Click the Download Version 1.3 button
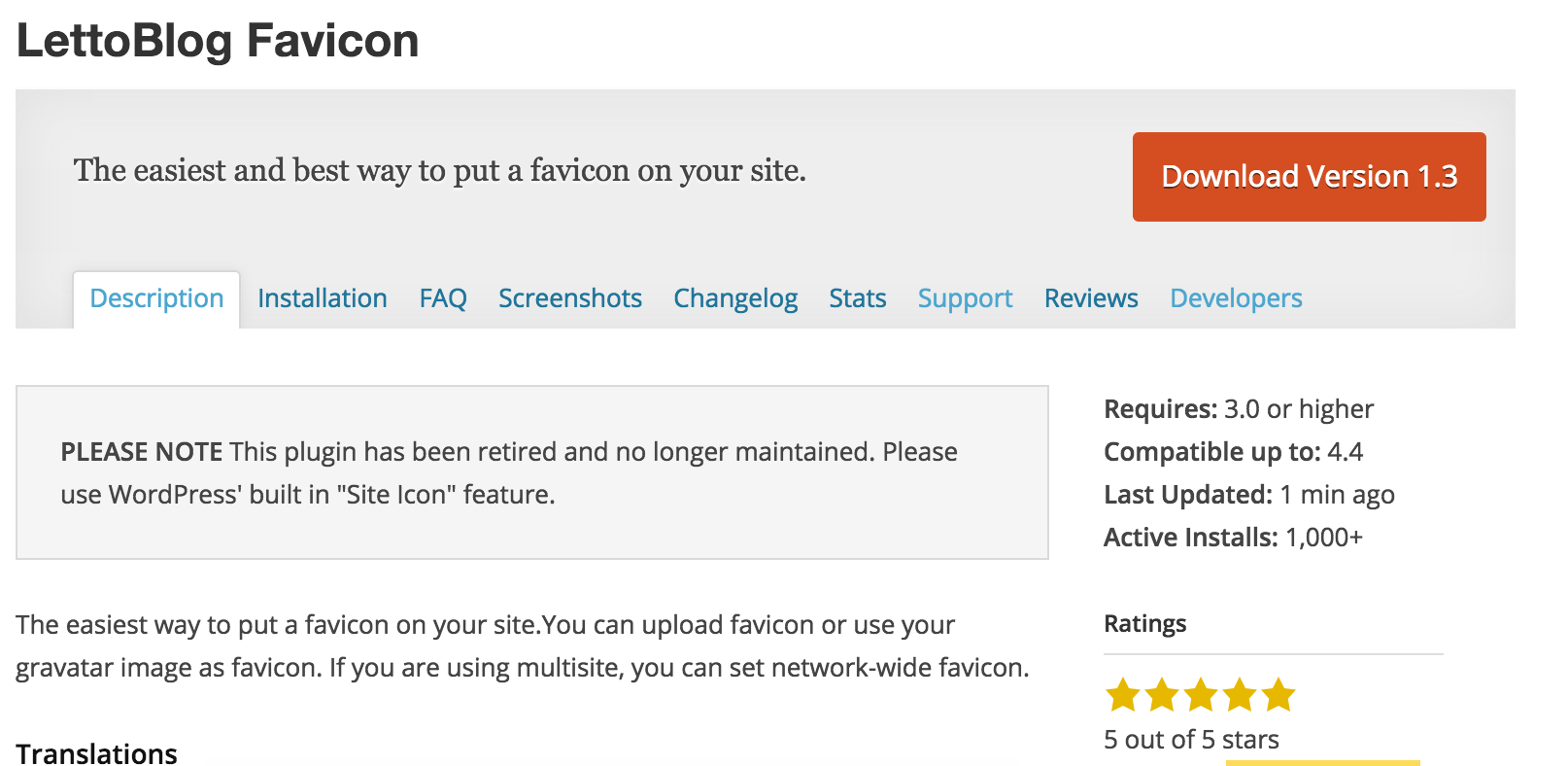The width and height of the screenshot is (1568, 766). click(1309, 177)
